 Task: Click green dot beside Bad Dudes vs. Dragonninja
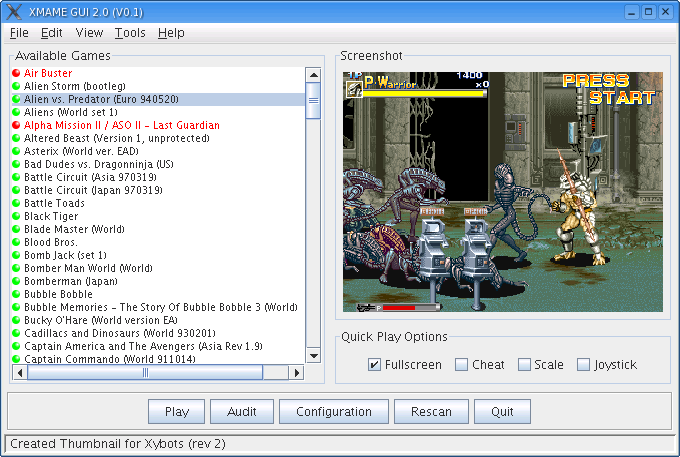tap(16, 164)
